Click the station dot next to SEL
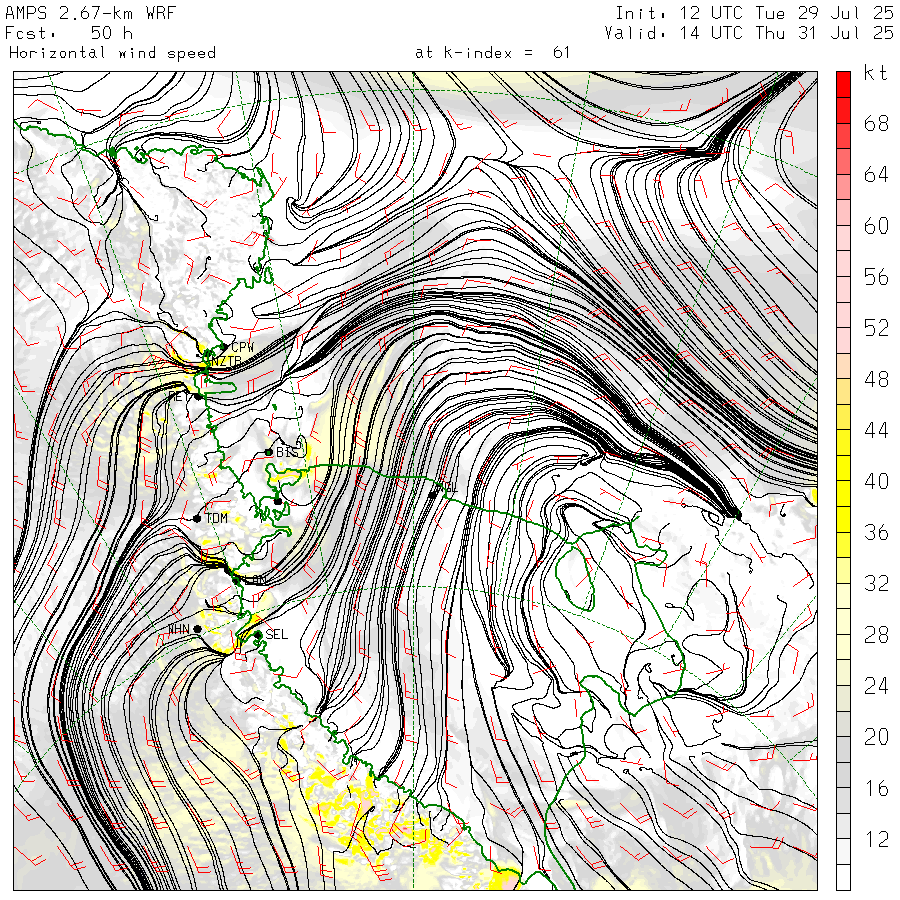The image size is (900, 900). click(258, 635)
